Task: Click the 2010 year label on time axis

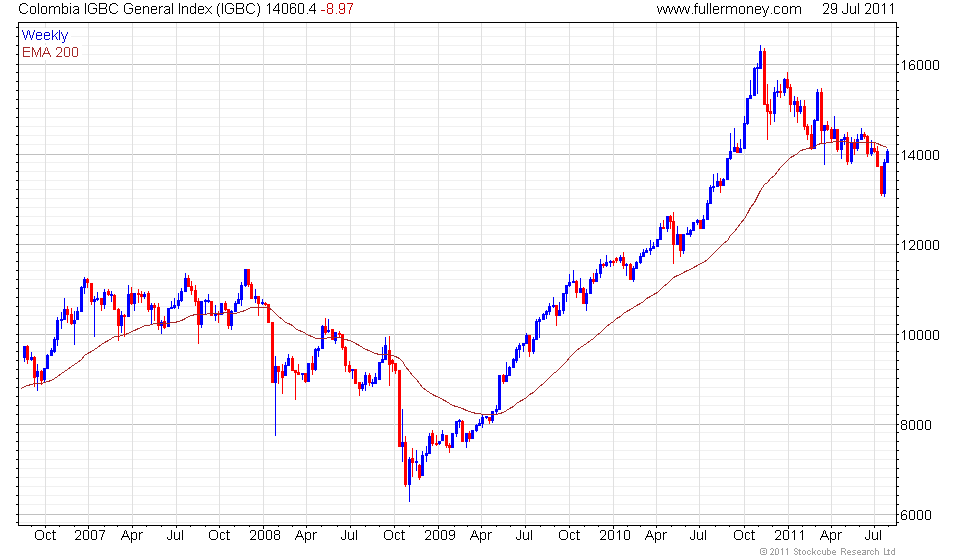Action: (x=614, y=535)
